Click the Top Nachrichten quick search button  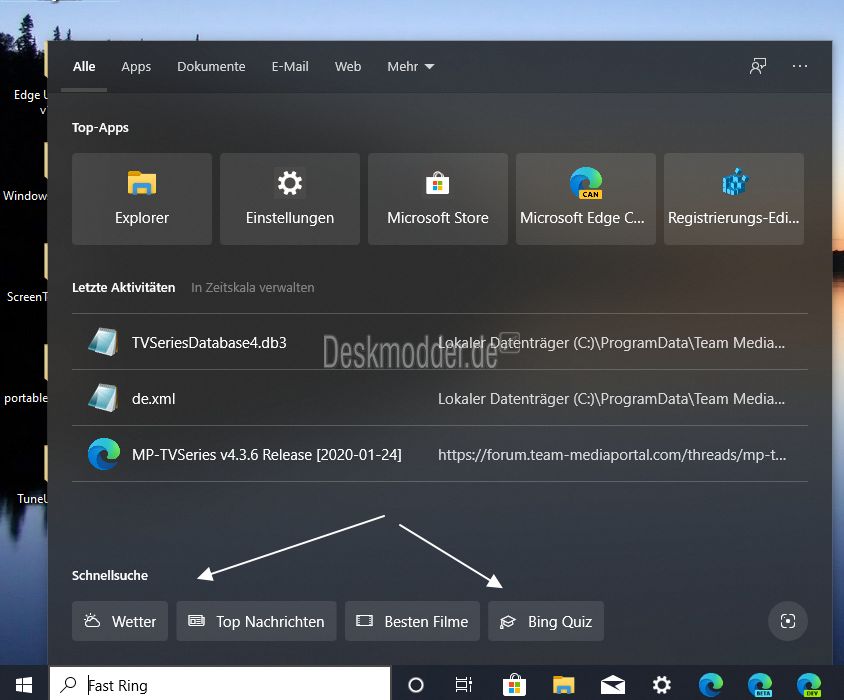pos(256,621)
